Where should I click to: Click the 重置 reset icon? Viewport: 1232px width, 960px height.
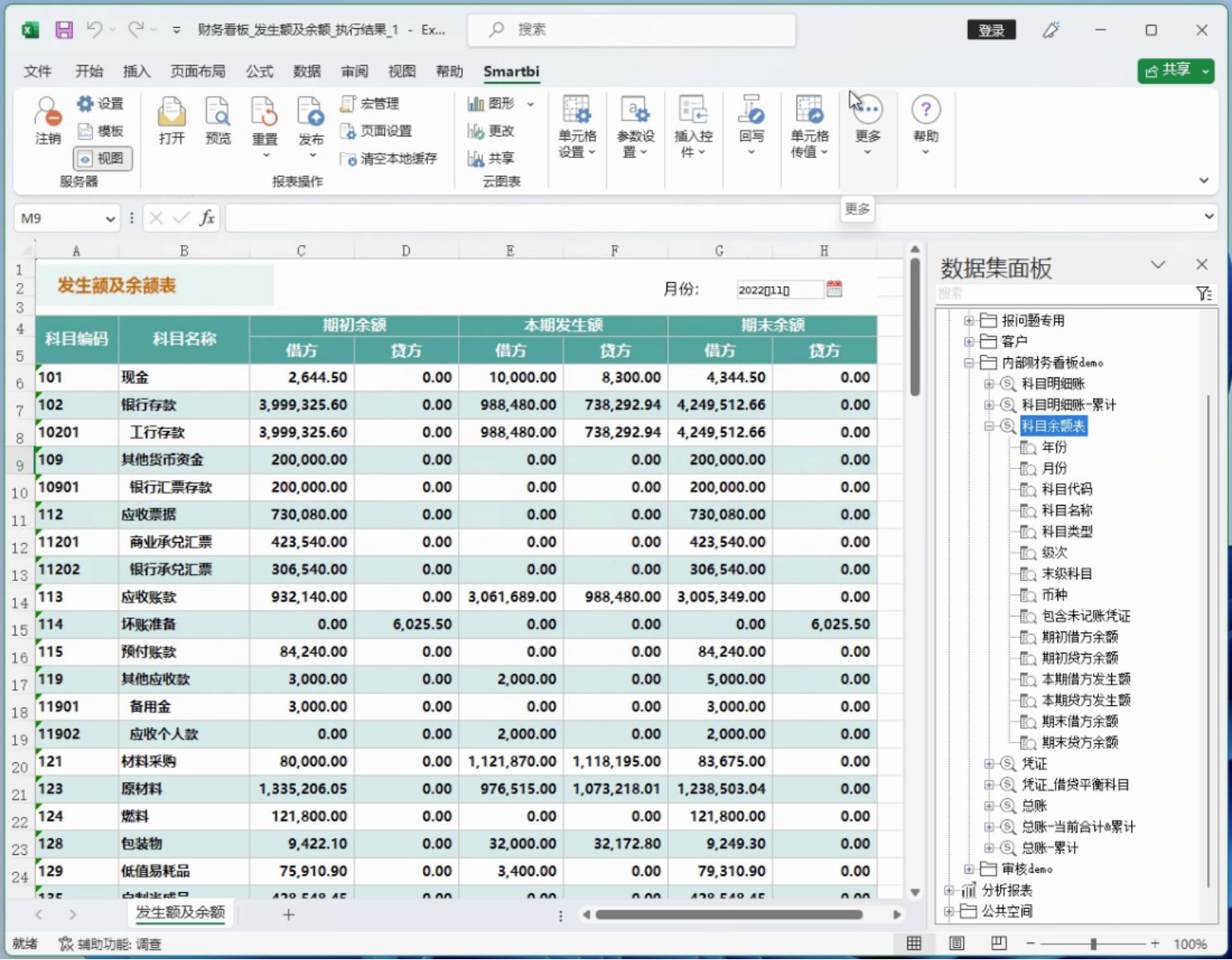coord(265,121)
